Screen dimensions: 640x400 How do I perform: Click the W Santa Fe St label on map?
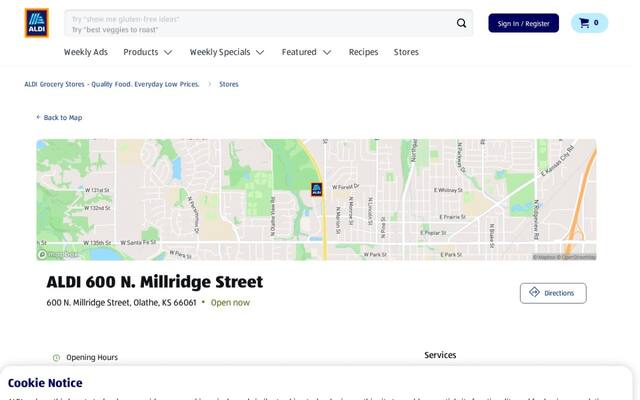click(x=138, y=242)
